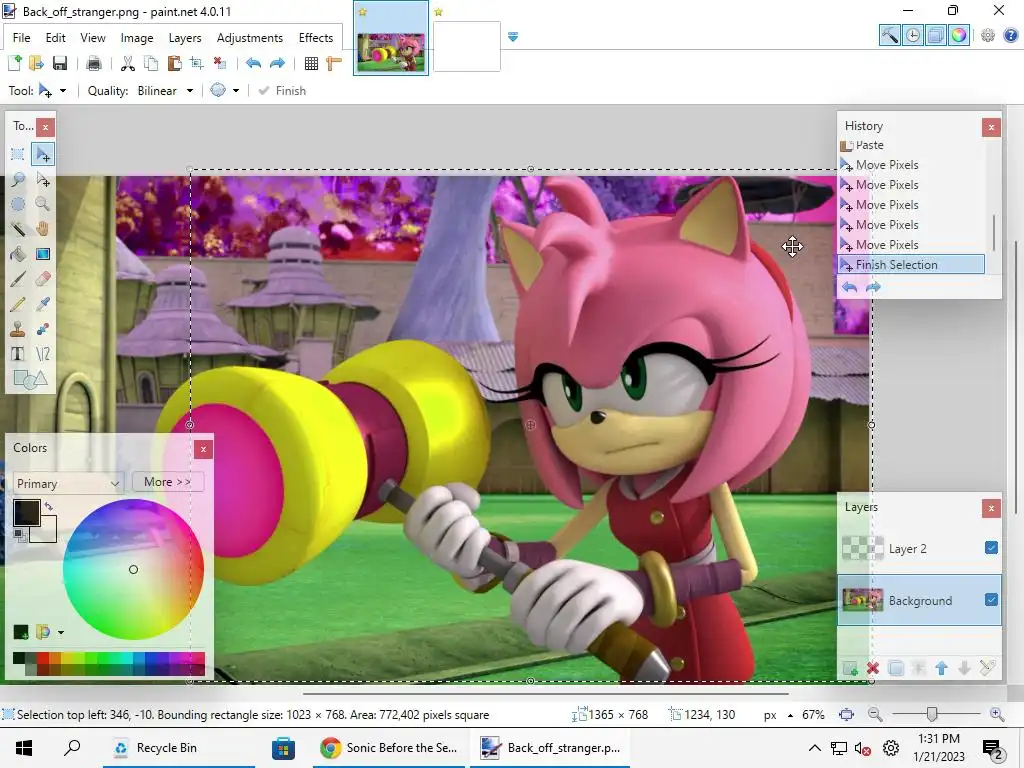This screenshot has height=768, width=1024.
Task: Select the Paint Bucket tool
Action: point(18,254)
